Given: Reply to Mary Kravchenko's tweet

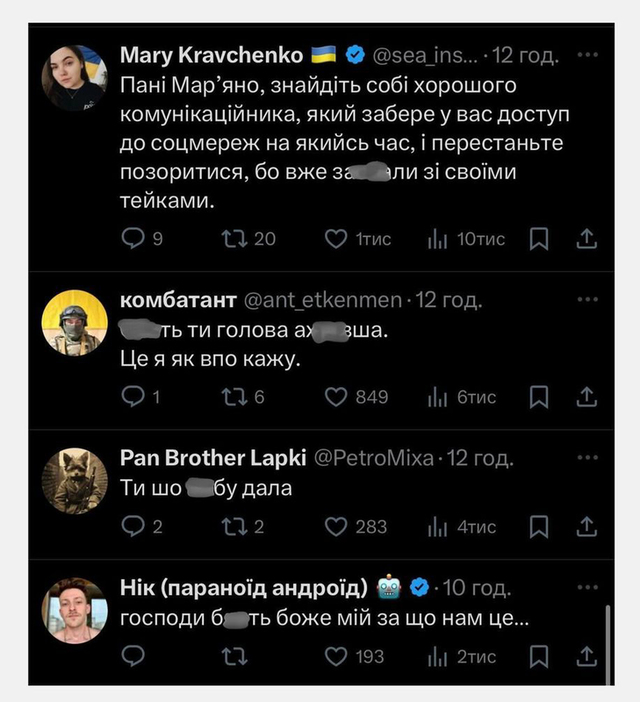Looking at the screenshot, I should point(133,239).
